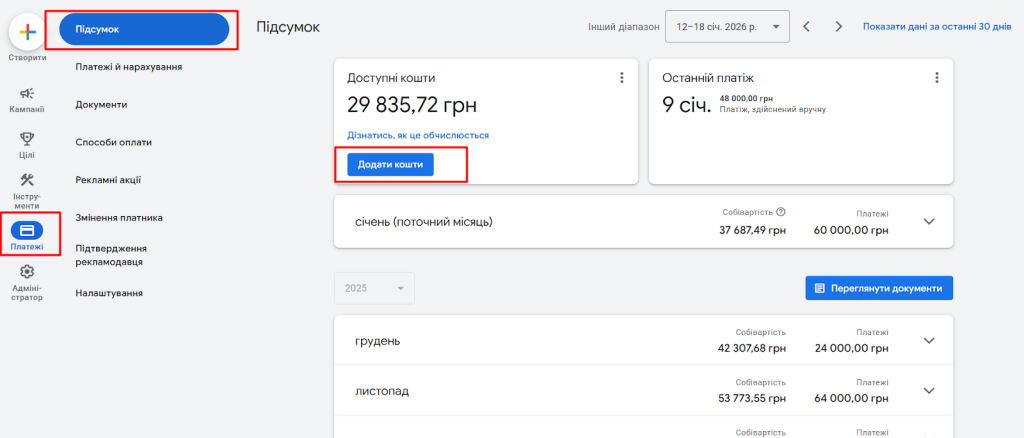Click січень payments value 60 000,00 грн
The height and width of the screenshot is (438, 1024).
(x=852, y=230)
